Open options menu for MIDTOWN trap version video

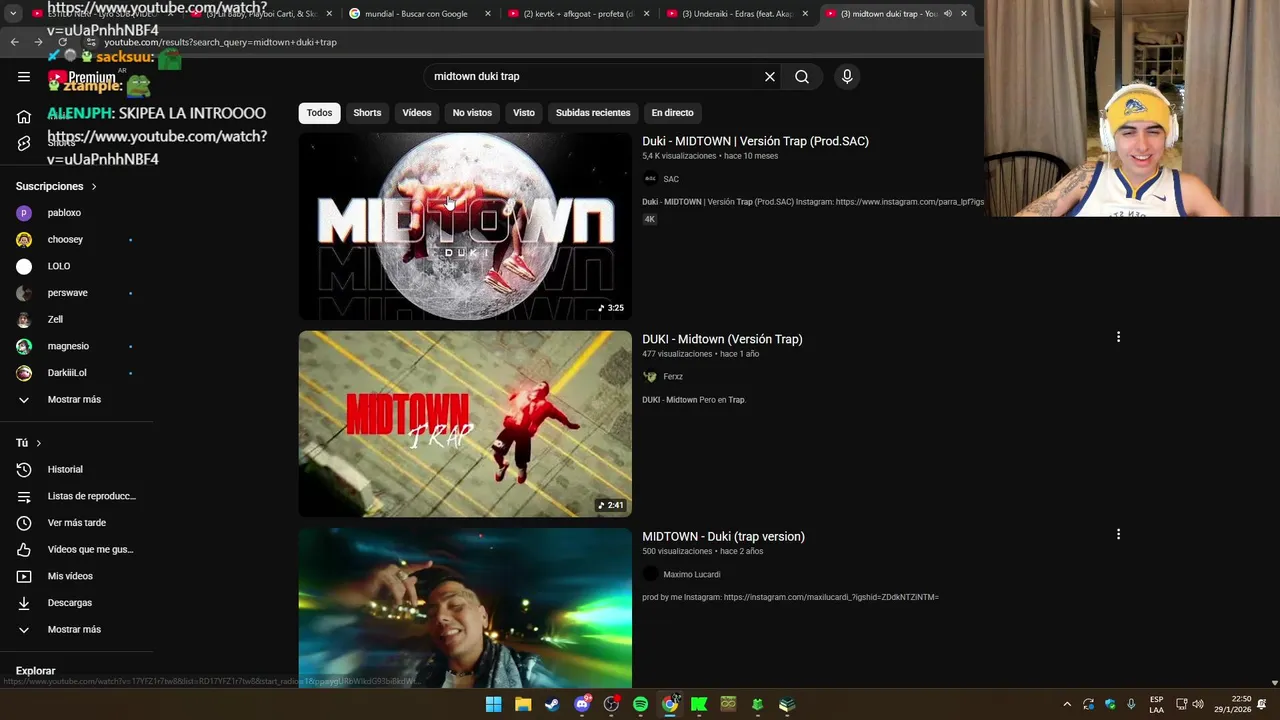1118,534
